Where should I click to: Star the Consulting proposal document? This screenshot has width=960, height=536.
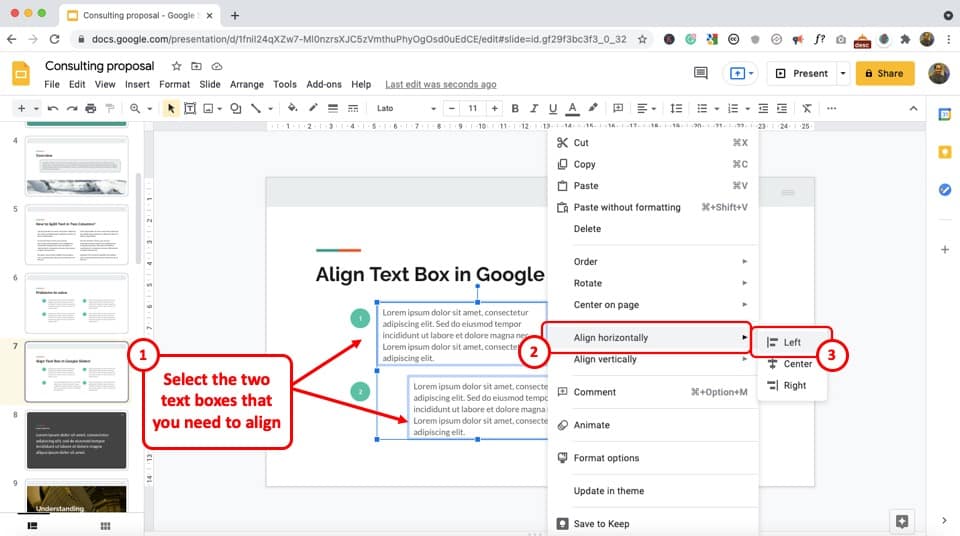coord(176,66)
